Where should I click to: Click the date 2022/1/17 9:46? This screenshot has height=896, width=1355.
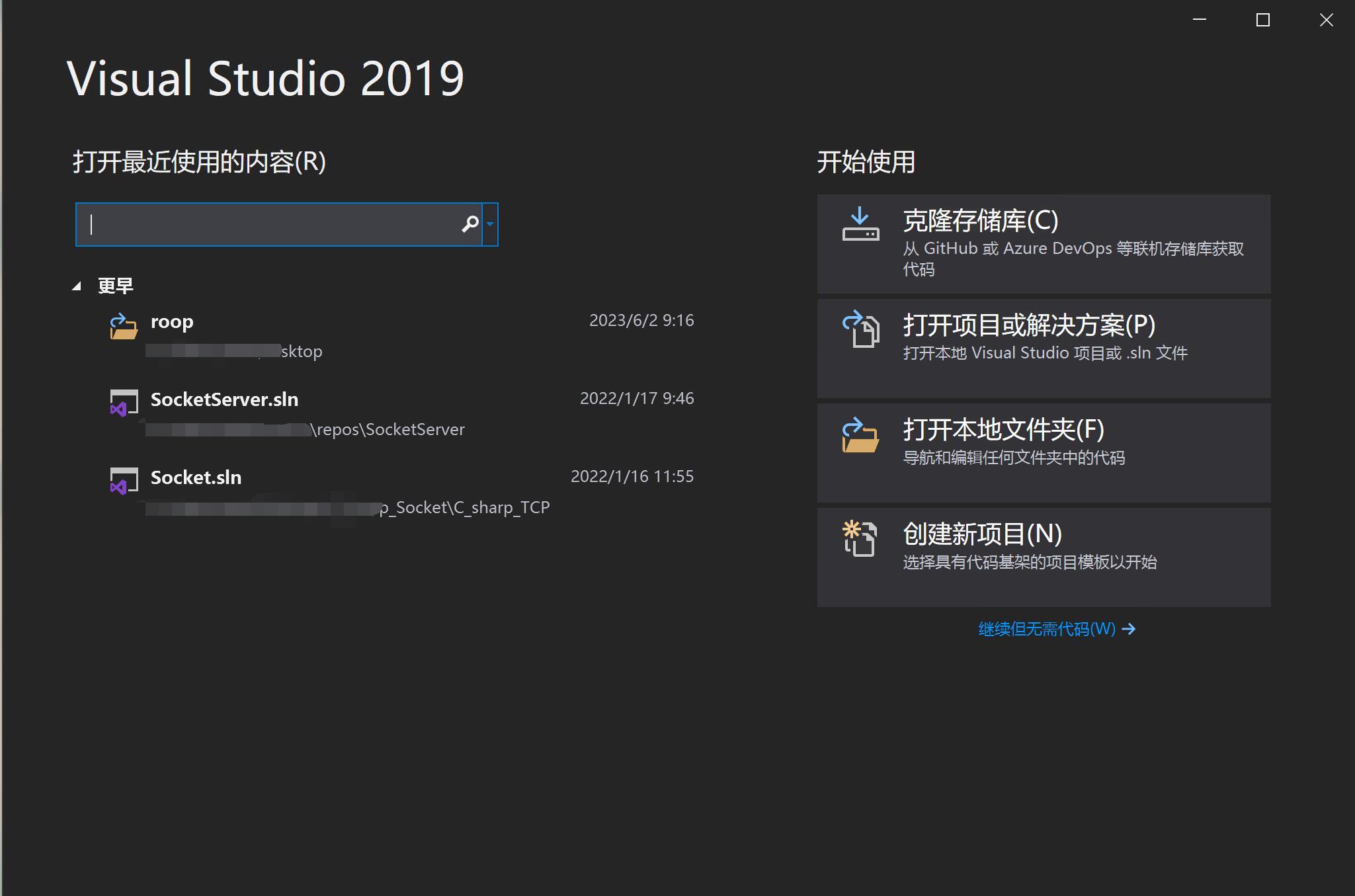click(637, 399)
